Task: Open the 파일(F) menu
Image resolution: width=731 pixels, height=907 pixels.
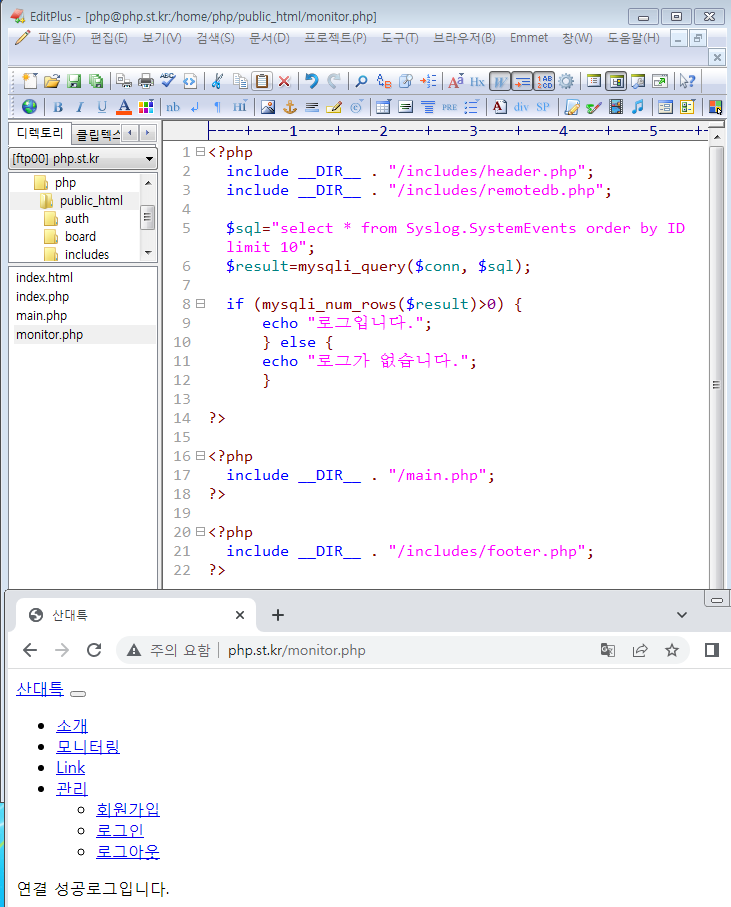Action: pyautogui.click(x=57, y=38)
